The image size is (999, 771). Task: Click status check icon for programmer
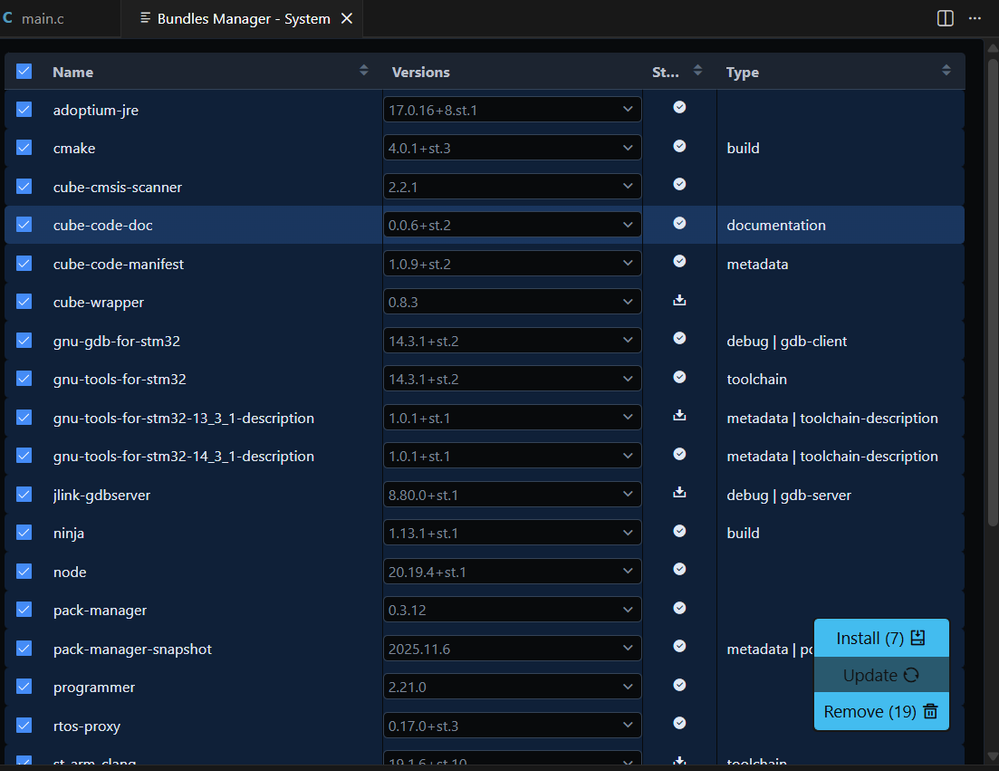[679, 685]
